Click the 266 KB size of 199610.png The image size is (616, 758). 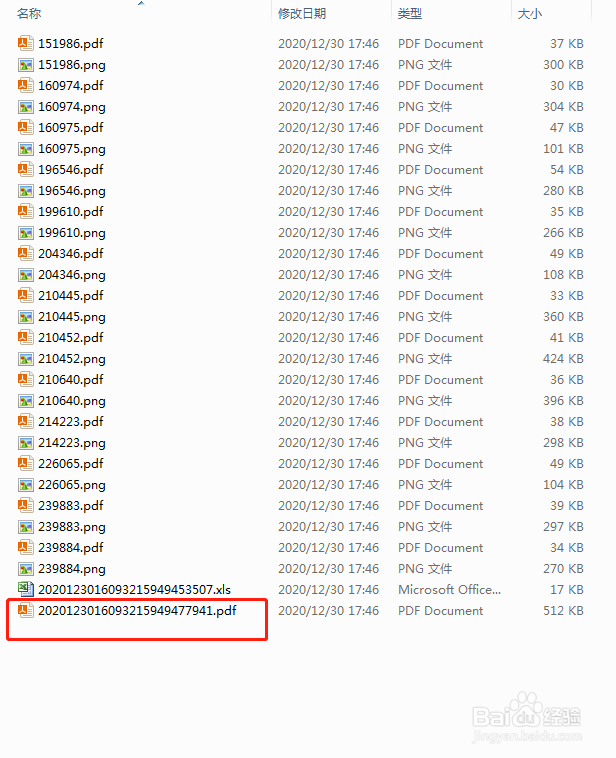click(563, 233)
